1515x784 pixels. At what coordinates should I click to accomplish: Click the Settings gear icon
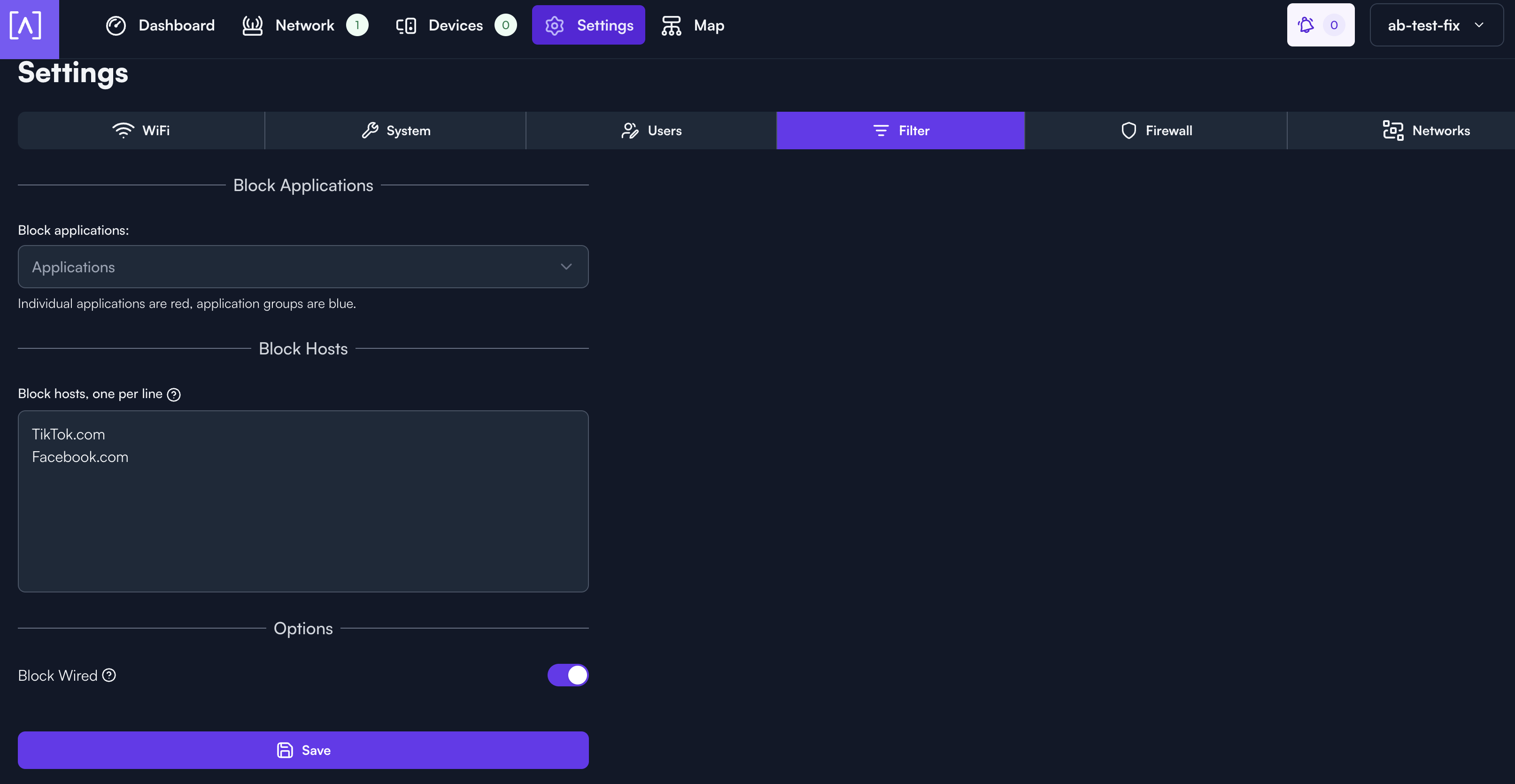click(554, 25)
